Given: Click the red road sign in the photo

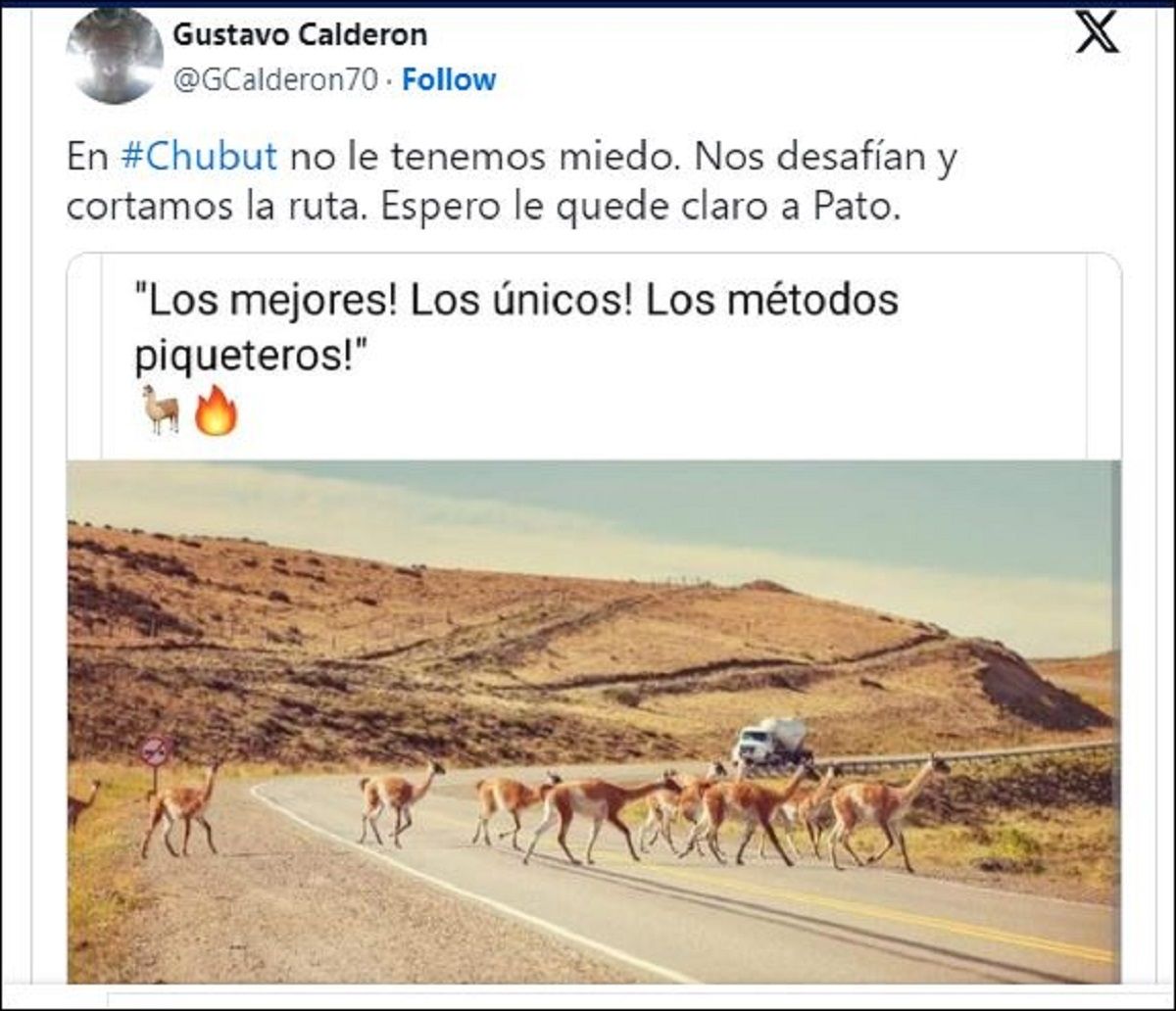Looking at the screenshot, I should tap(155, 750).
